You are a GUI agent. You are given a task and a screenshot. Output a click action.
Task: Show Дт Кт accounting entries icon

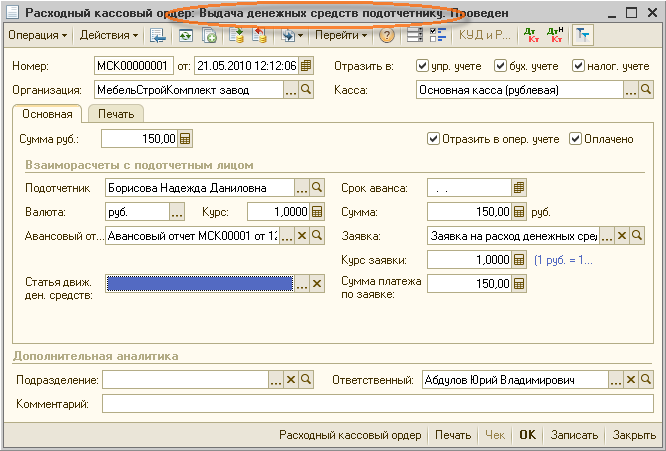click(532, 35)
